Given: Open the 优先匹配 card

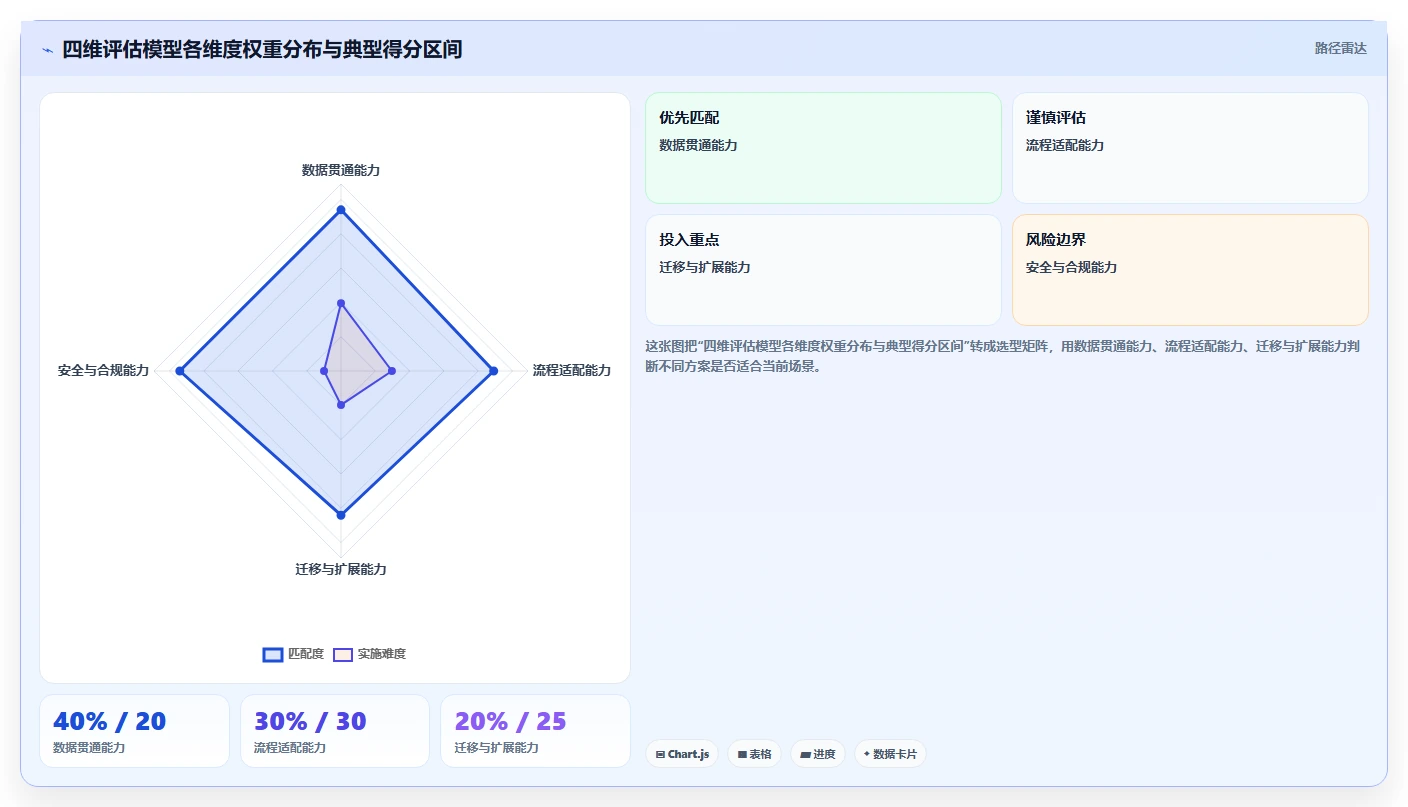Looking at the screenshot, I should 823,148.
